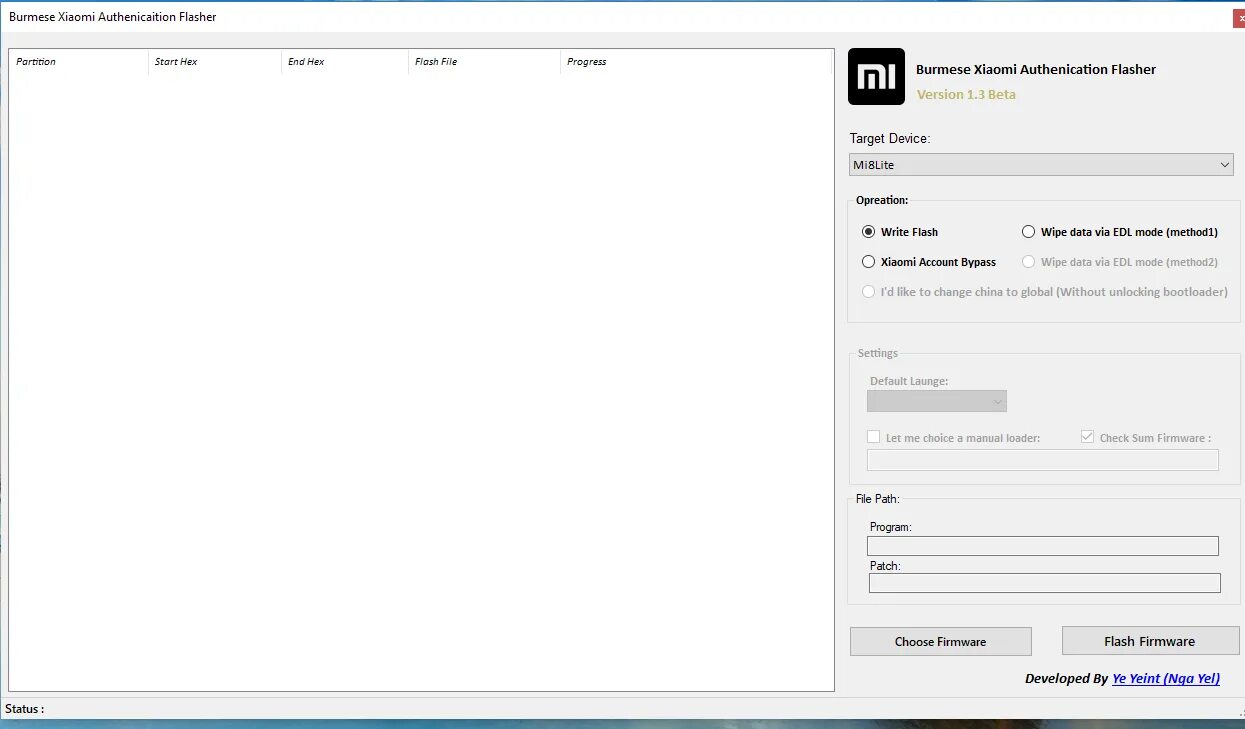Close the flasher window
The height and width of the screenshot is (729, 1245).
[x=1239, y=17]
